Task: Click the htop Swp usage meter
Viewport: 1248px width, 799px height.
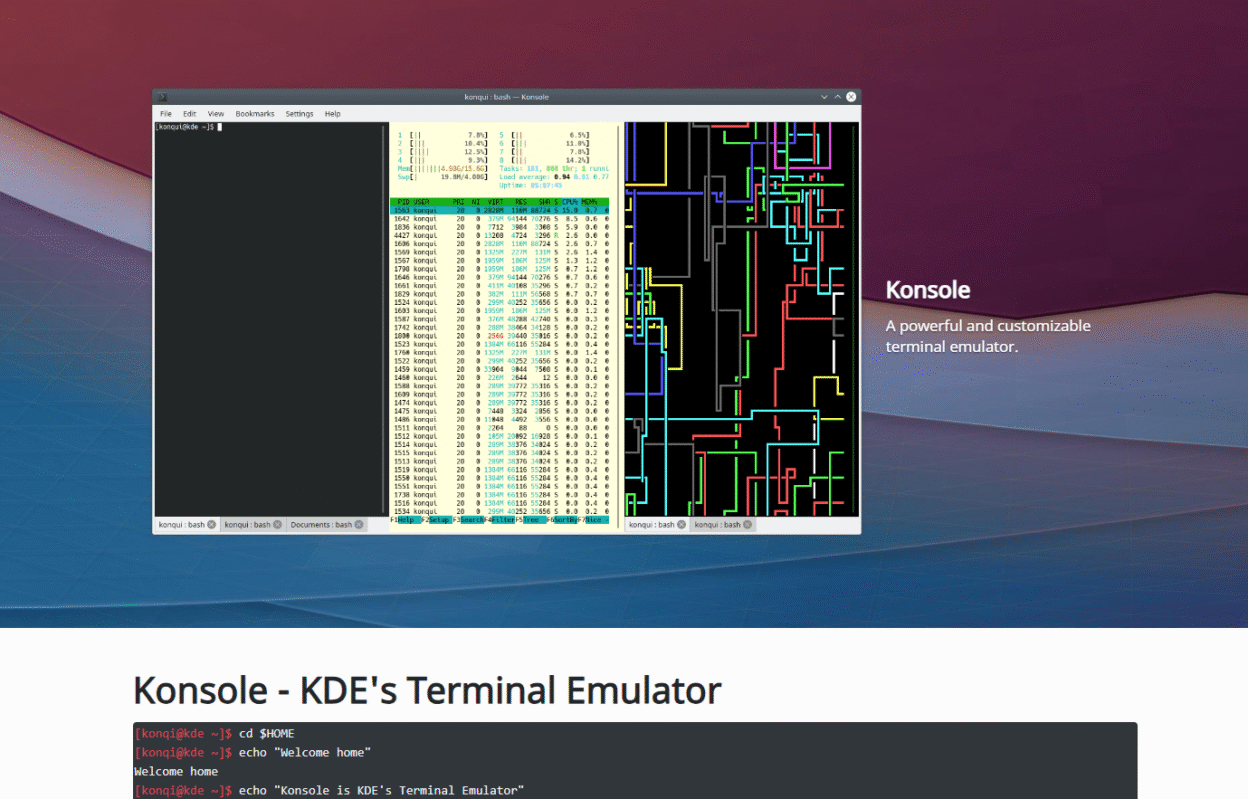Action: point(442,176)
